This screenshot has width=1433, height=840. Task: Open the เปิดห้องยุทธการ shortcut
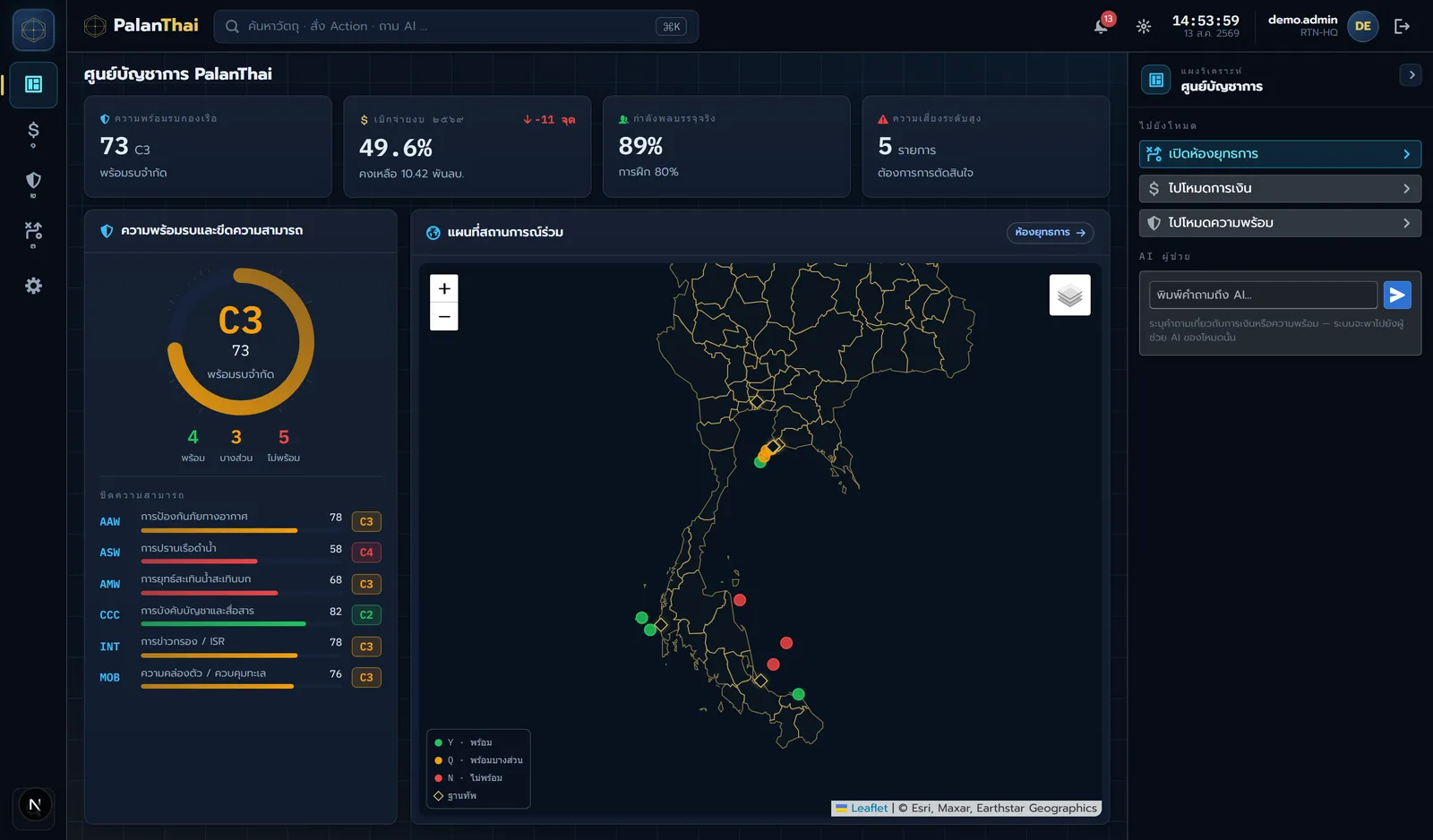[1280, 154]
